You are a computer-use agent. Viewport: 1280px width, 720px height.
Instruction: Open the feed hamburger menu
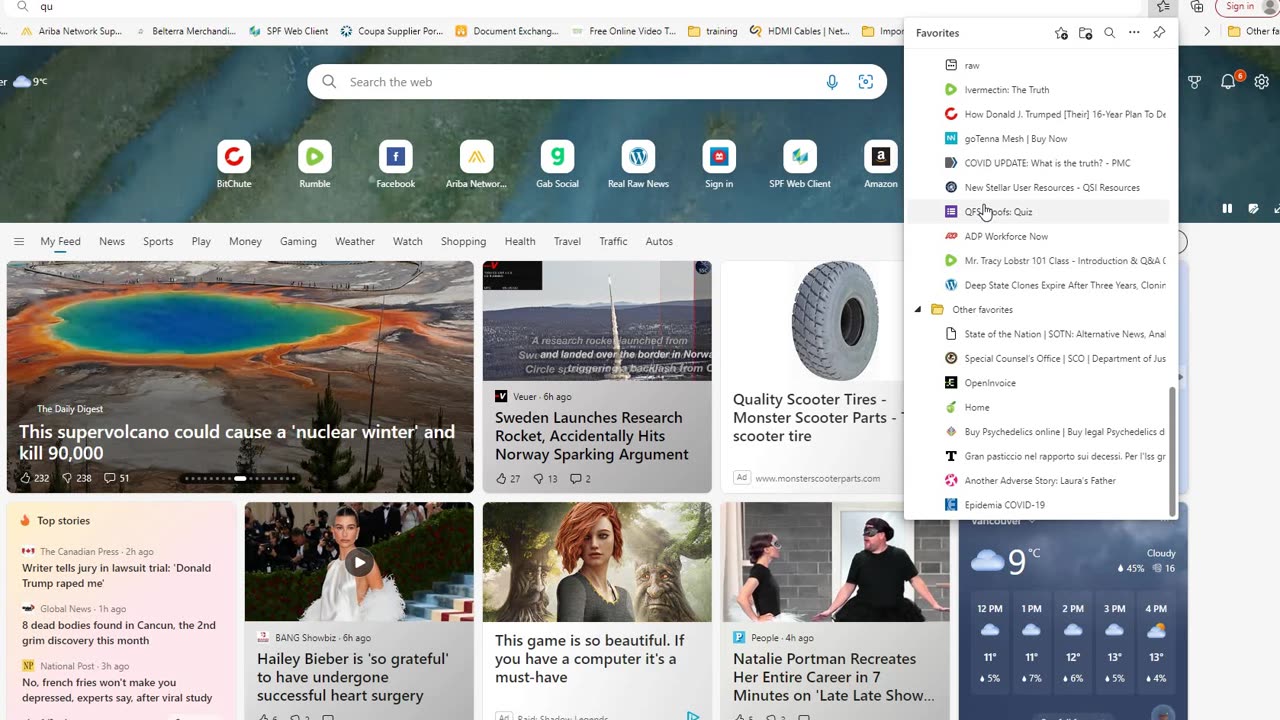(19, 241)
